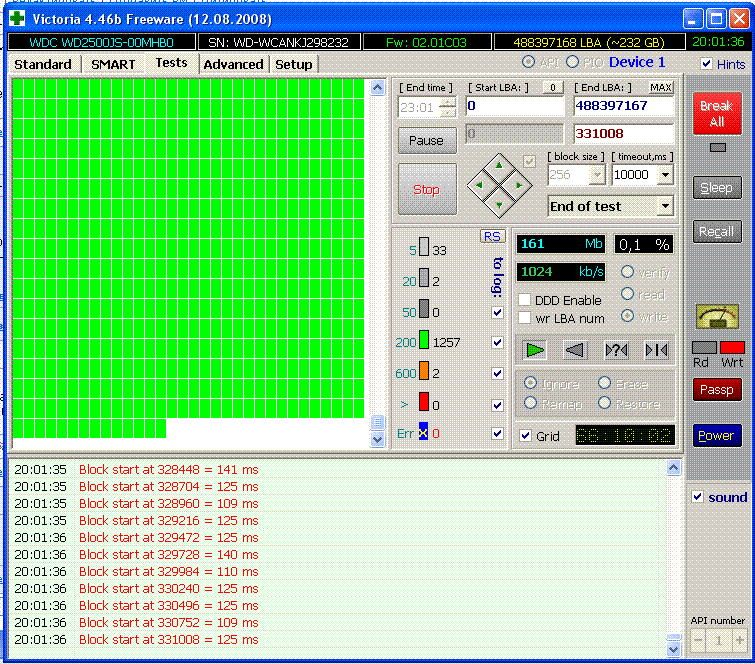Select the read radio option

[x=627, y=293]
